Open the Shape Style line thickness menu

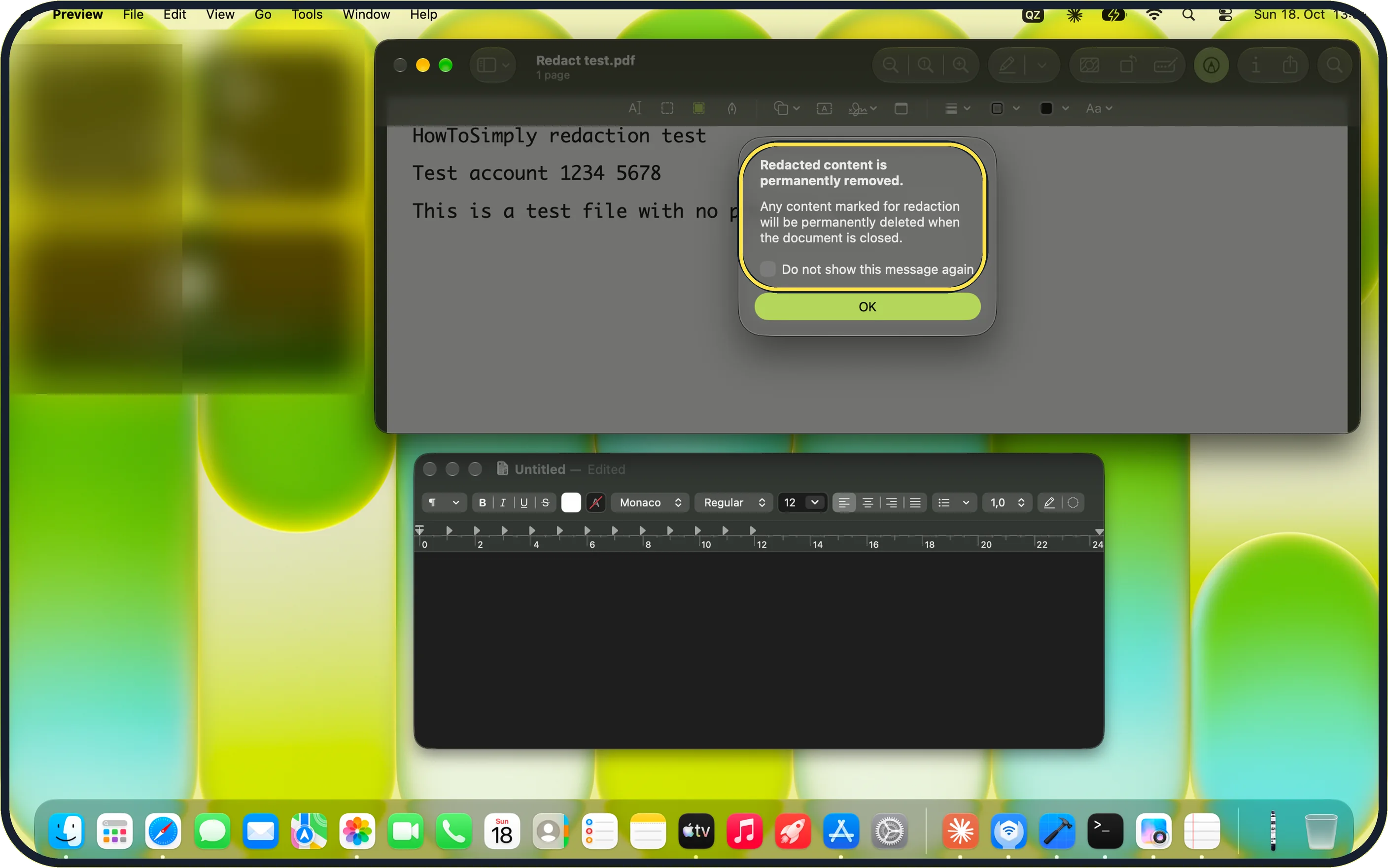[x=957, y=108]
